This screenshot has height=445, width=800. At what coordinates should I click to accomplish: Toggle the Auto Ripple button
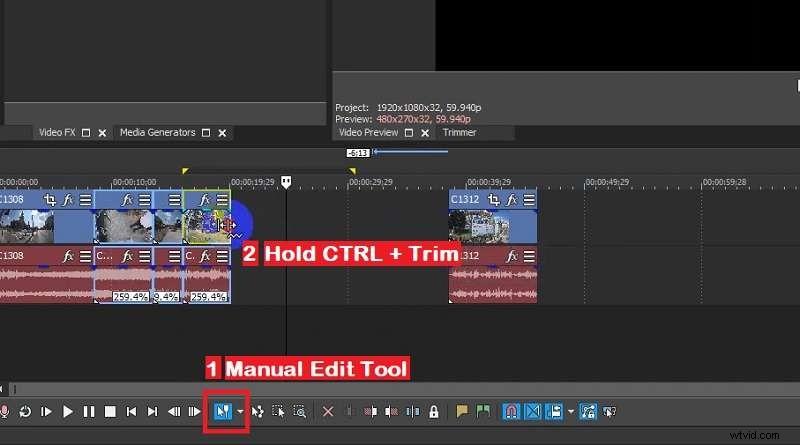tap(554, 411)
